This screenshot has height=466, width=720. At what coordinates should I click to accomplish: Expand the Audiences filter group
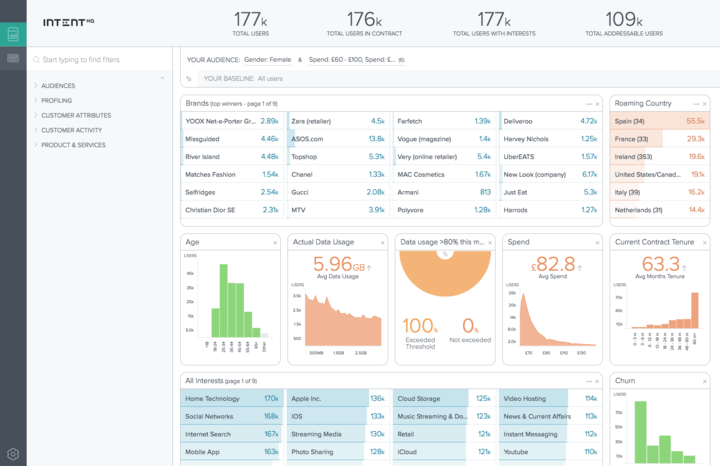[58, 86]
